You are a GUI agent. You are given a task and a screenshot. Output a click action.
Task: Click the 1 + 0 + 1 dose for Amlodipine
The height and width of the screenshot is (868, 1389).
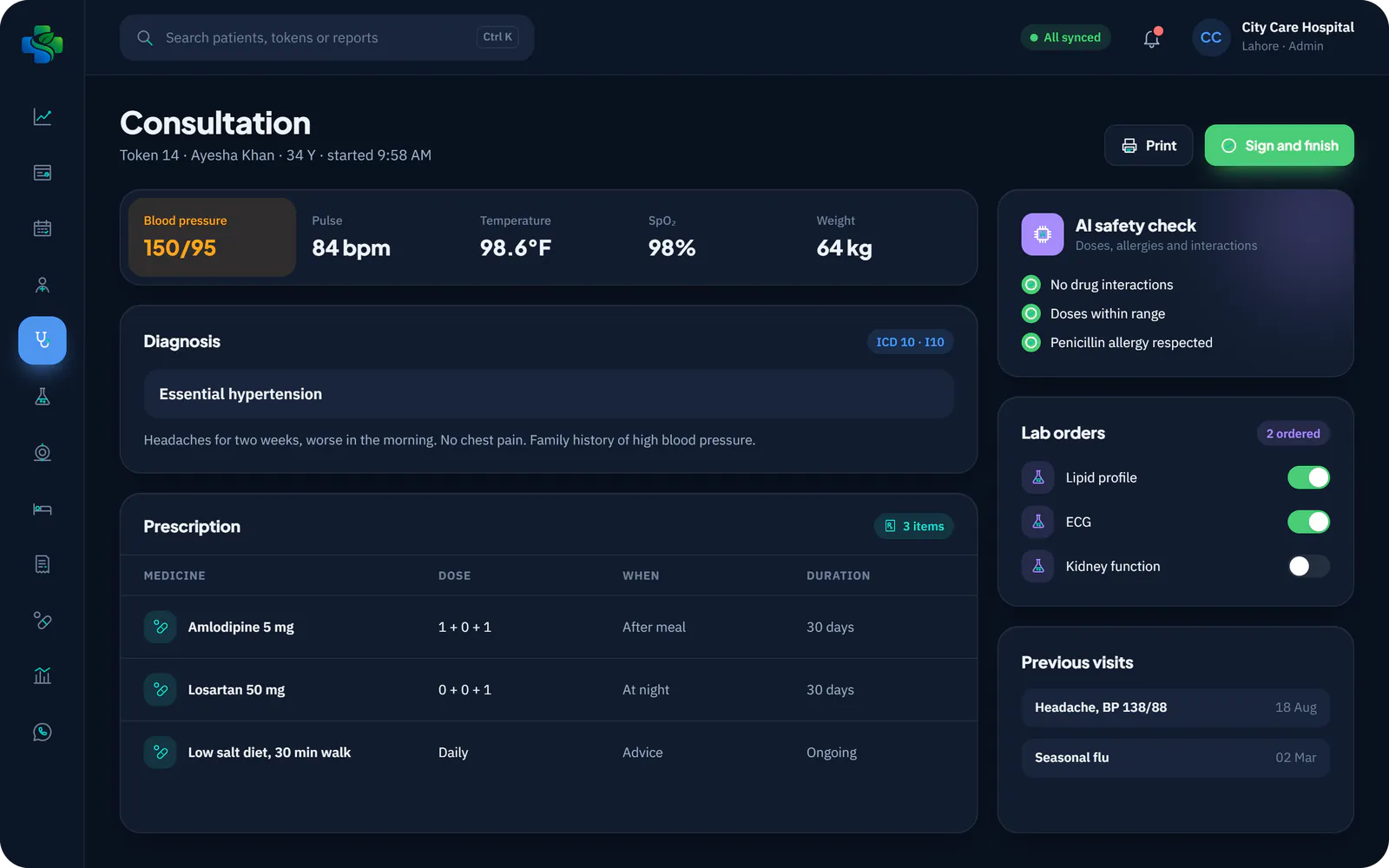tap(464, 627)
